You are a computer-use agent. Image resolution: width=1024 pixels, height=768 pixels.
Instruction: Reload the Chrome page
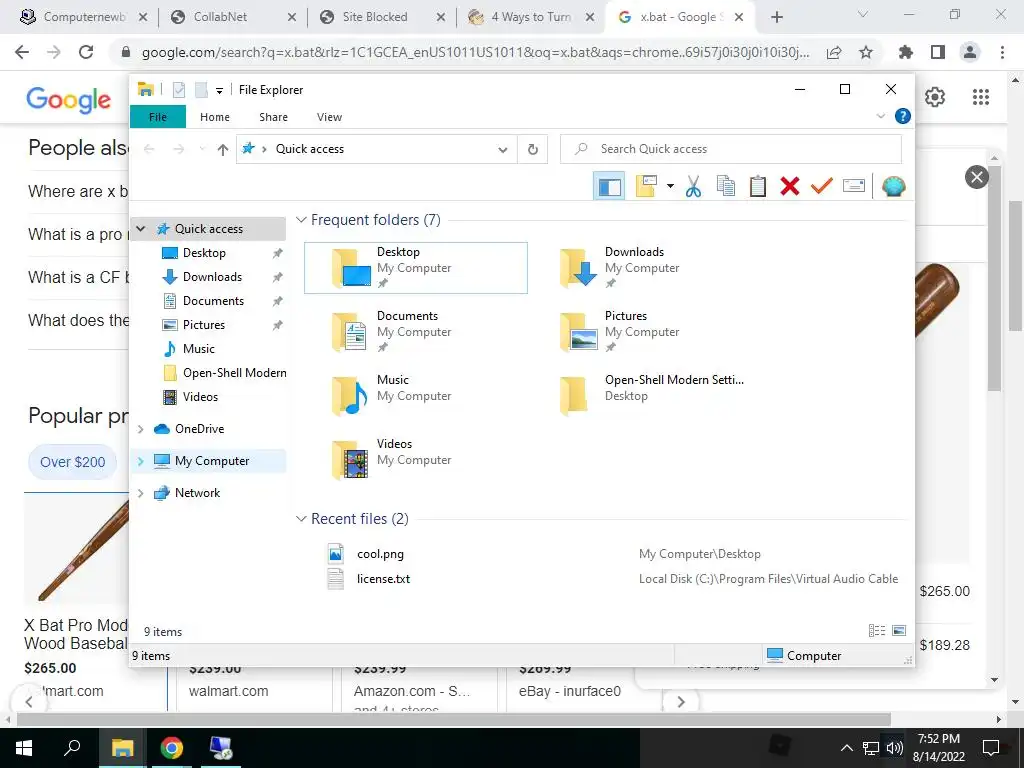(86, 52)
